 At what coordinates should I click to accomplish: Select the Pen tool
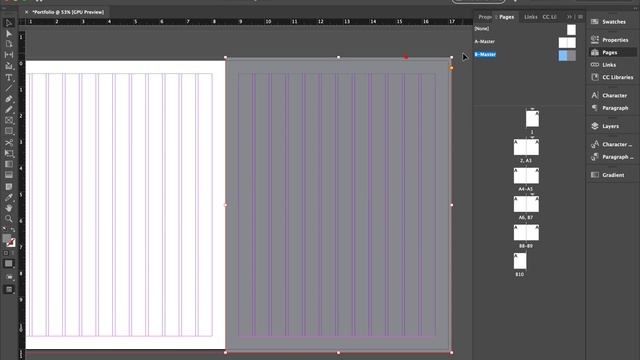[9, 99]
